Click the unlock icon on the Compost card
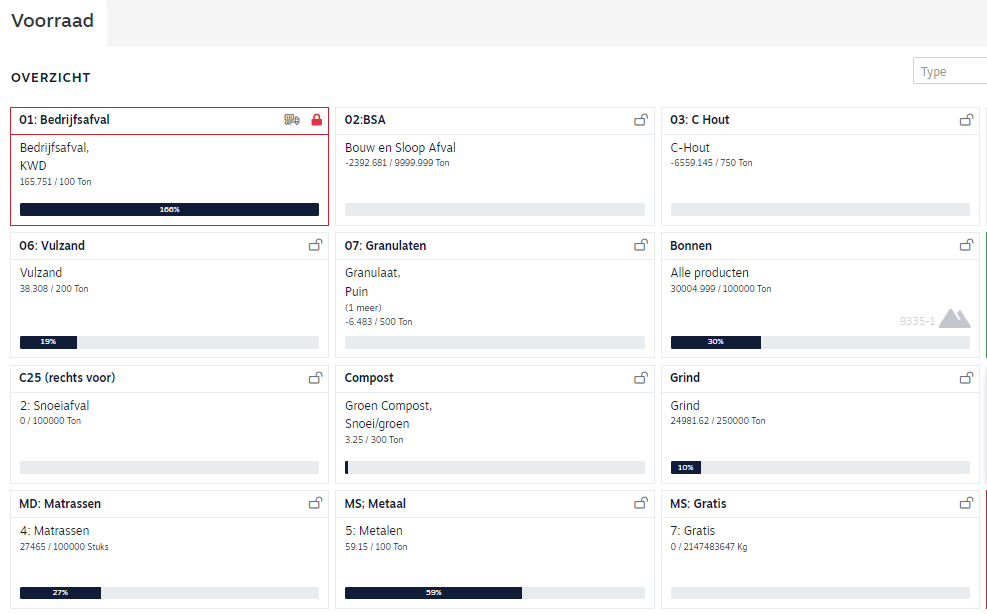 click(641, 378)
